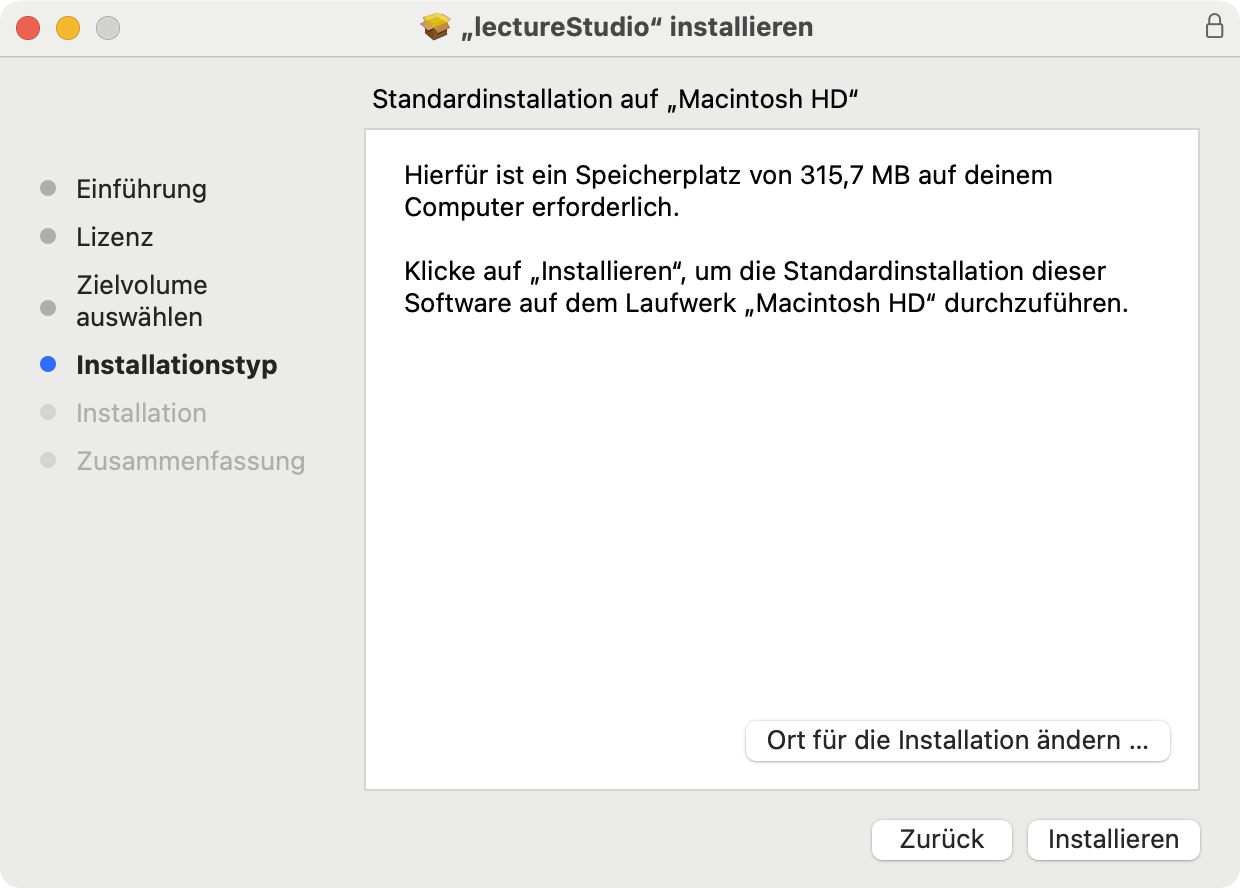Click Zurück to return to previous step
1240x888 pixels.
pos(941,840)
